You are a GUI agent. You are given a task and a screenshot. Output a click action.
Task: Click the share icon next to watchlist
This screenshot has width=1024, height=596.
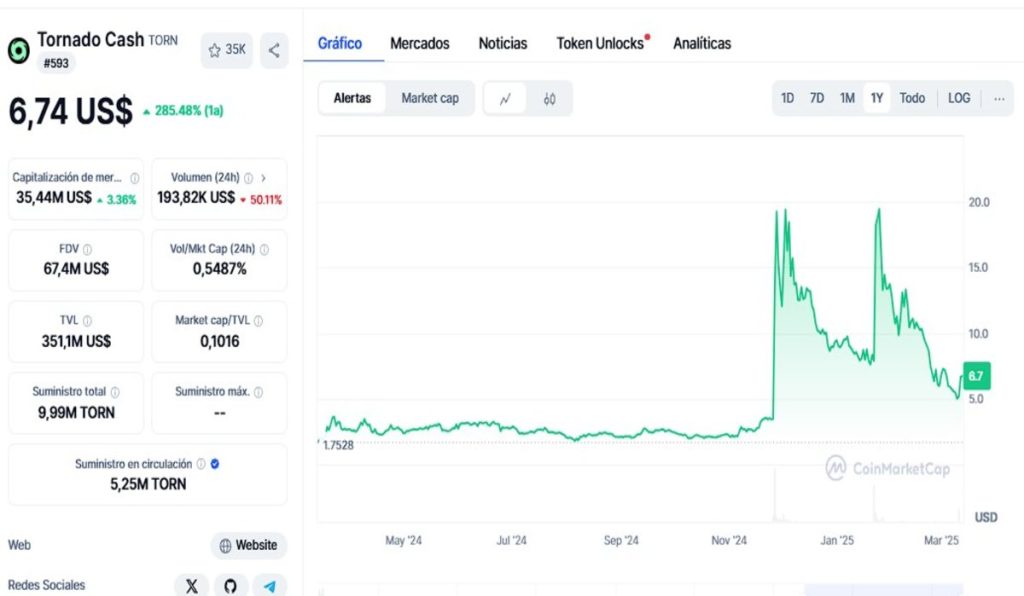pyautogui.click(x=274, y=50)
